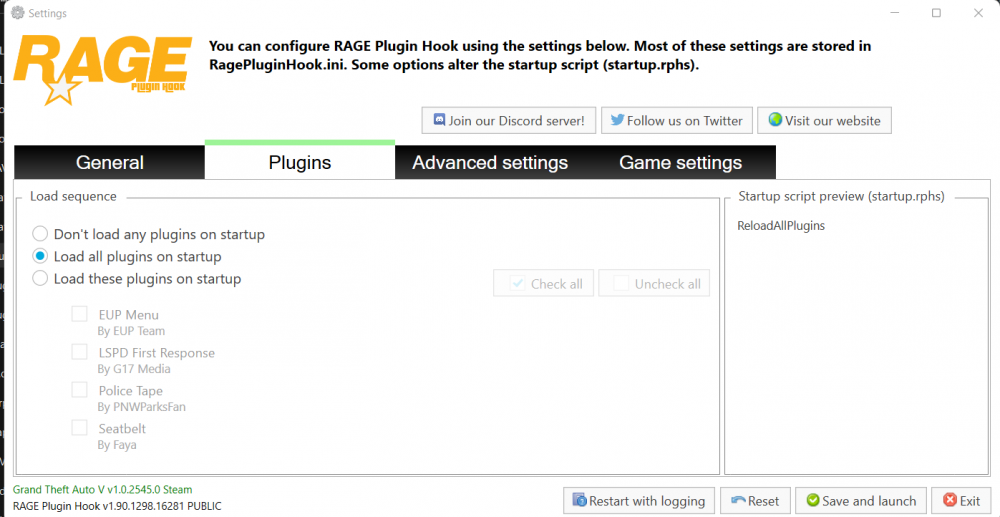
Task: Click the red Exit icon
Action: [946, 501]
